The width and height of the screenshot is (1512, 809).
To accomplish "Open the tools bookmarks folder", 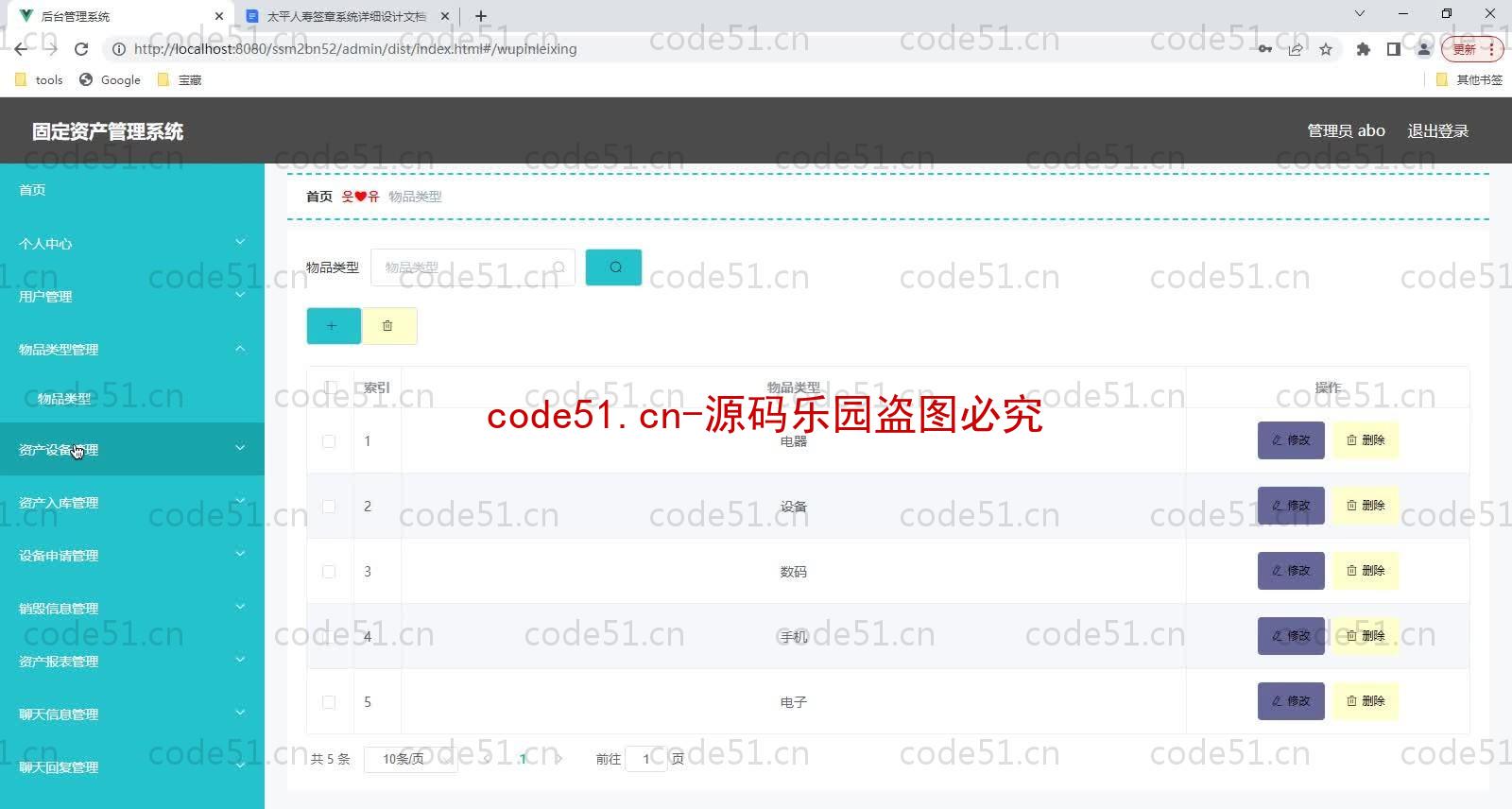I will coord(40,80).
